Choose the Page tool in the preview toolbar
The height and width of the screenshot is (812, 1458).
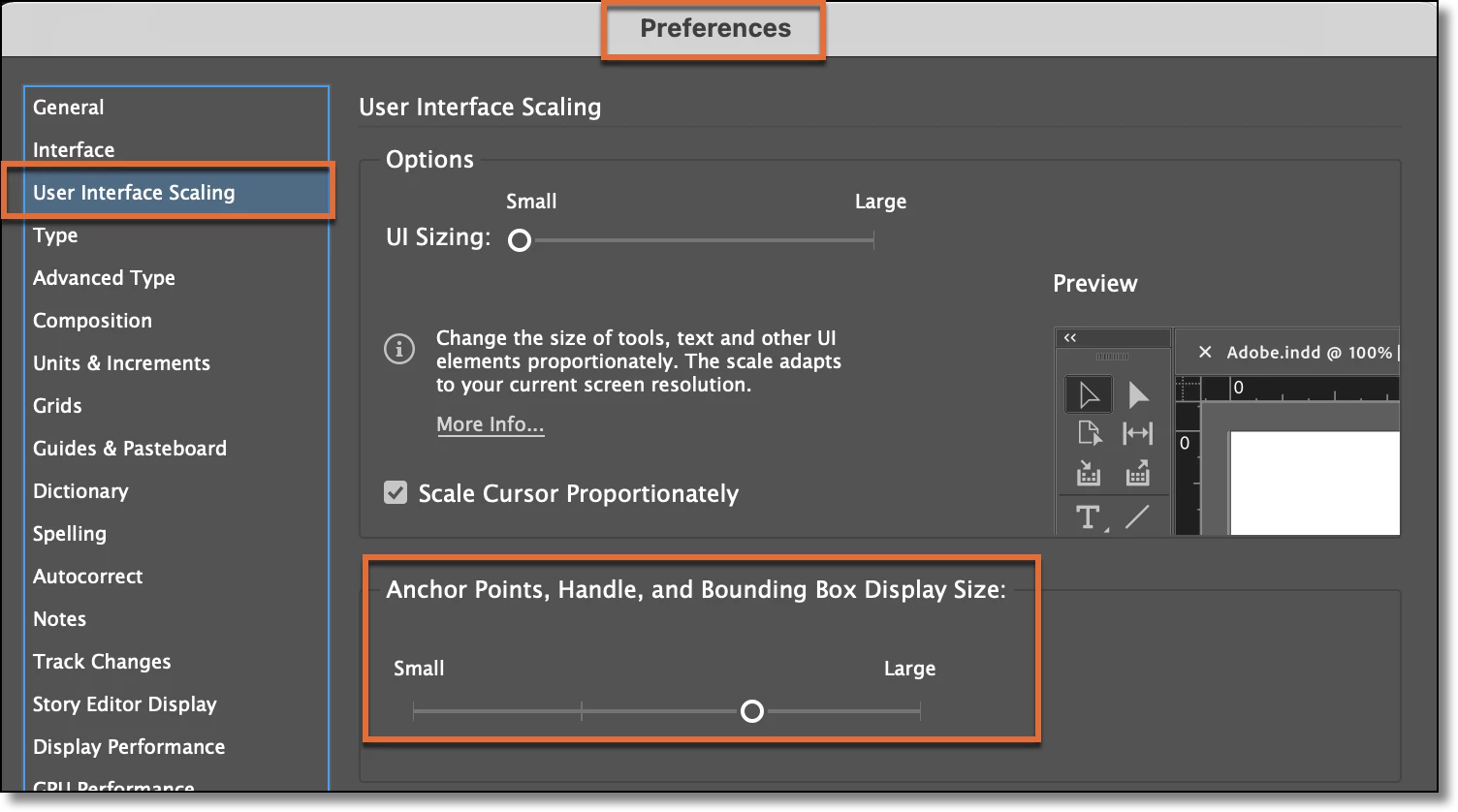[x=1089, y=433]
